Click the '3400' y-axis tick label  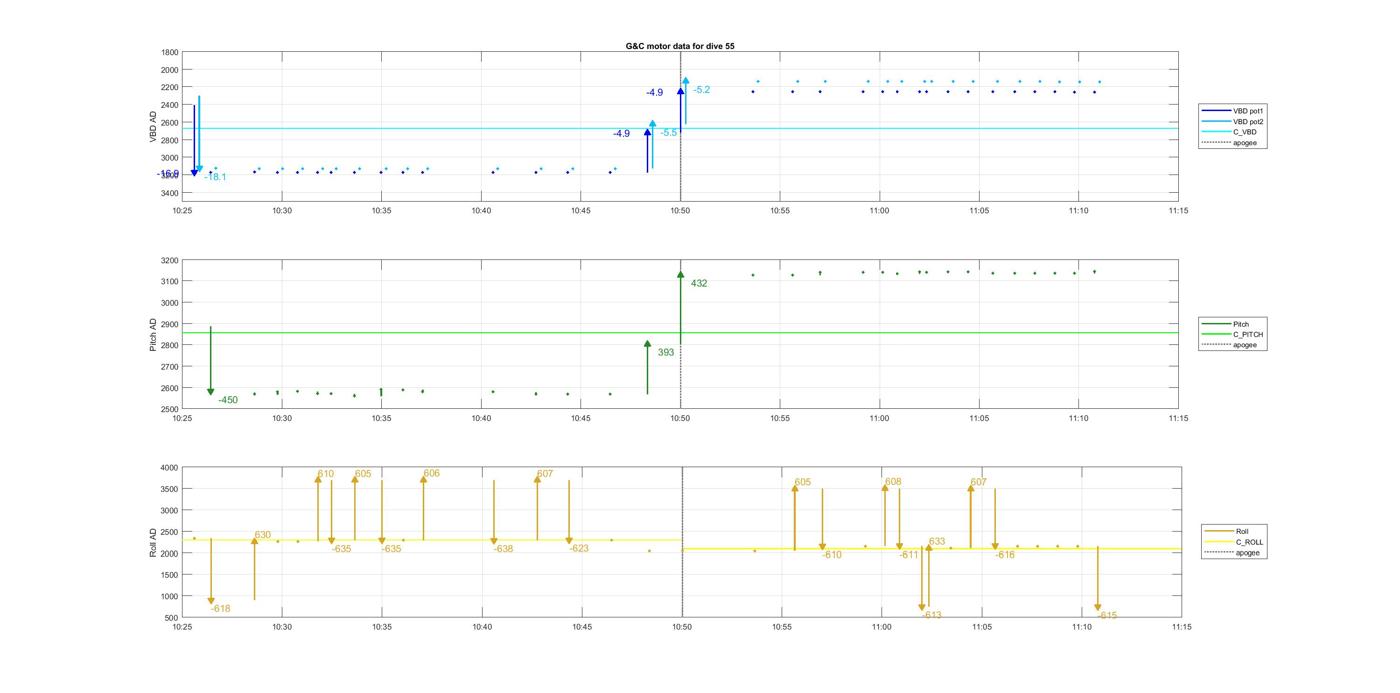click(x=170, y=192)
